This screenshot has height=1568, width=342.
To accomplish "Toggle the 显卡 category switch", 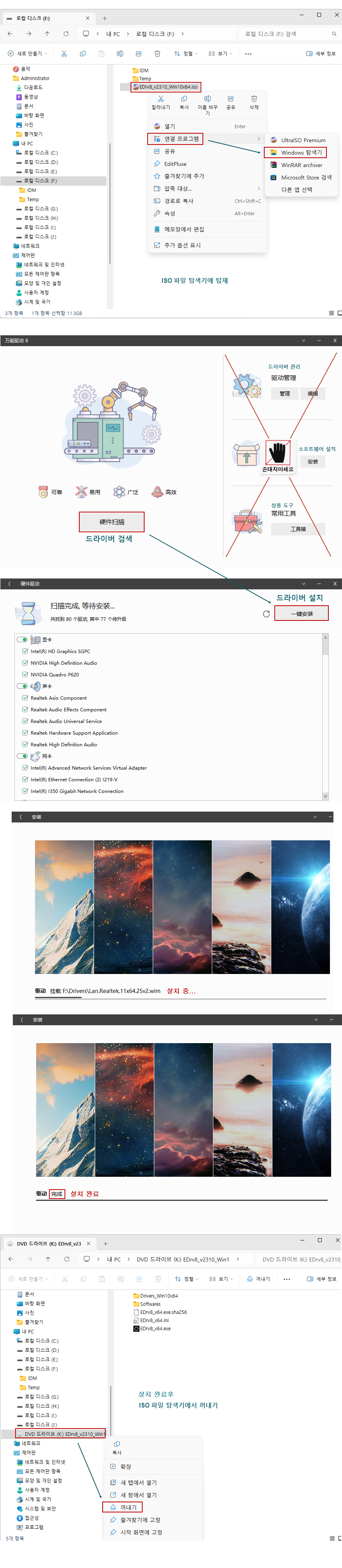I will [23, 640].
